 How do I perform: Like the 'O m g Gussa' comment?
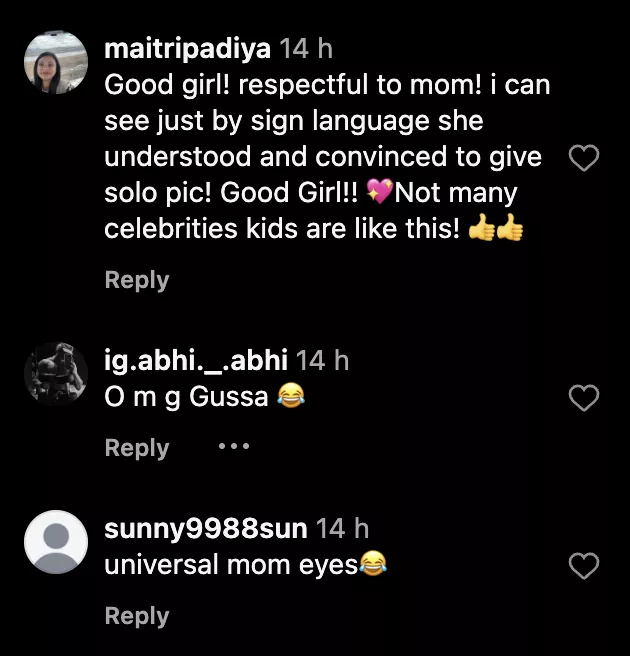pyautogui.click(x=583, y=399)
